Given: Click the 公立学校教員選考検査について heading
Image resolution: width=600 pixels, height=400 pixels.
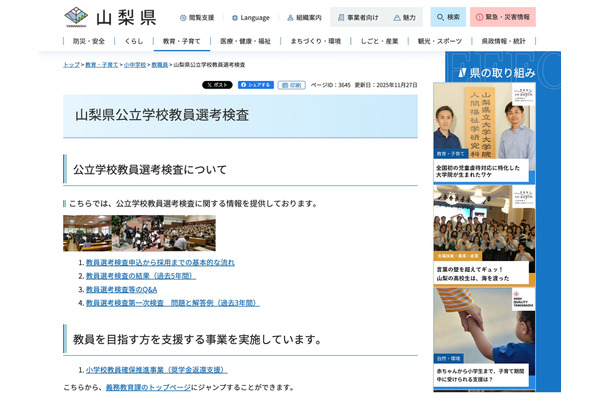Looking at the screenshot, I should pos(150,170).
